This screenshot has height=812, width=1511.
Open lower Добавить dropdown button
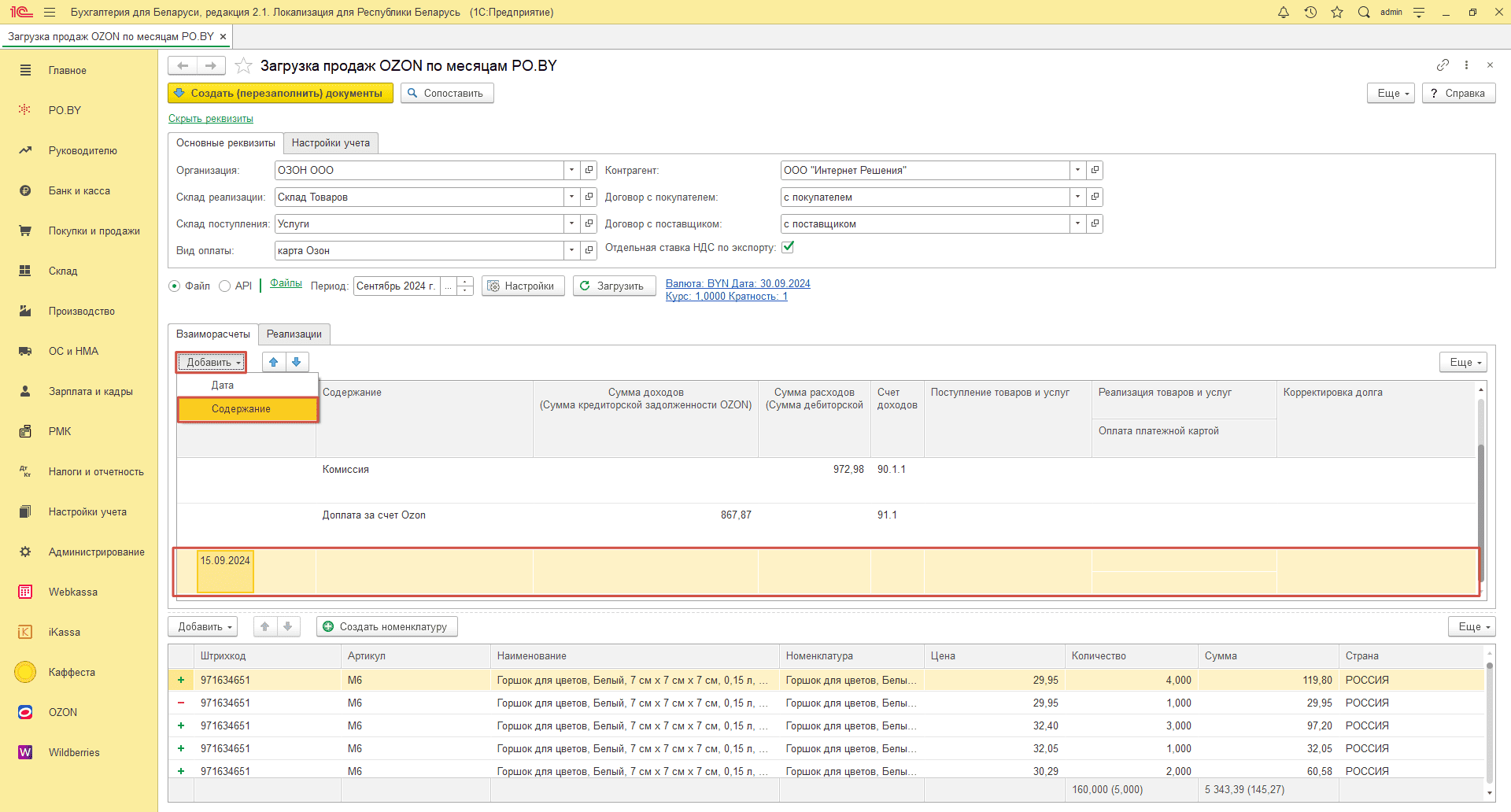pyautogui.click(x=203, y=626)
